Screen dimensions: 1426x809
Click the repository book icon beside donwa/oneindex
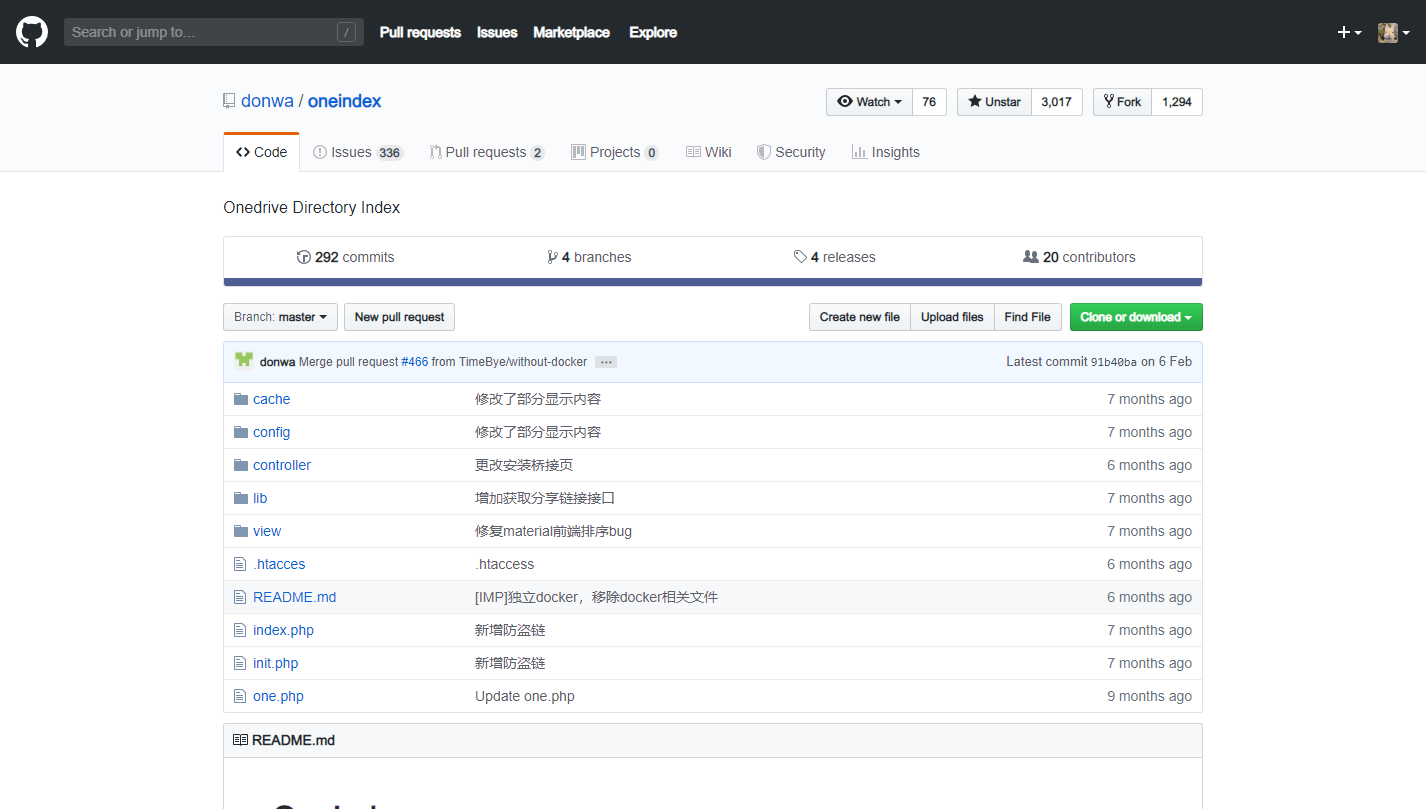228,99
